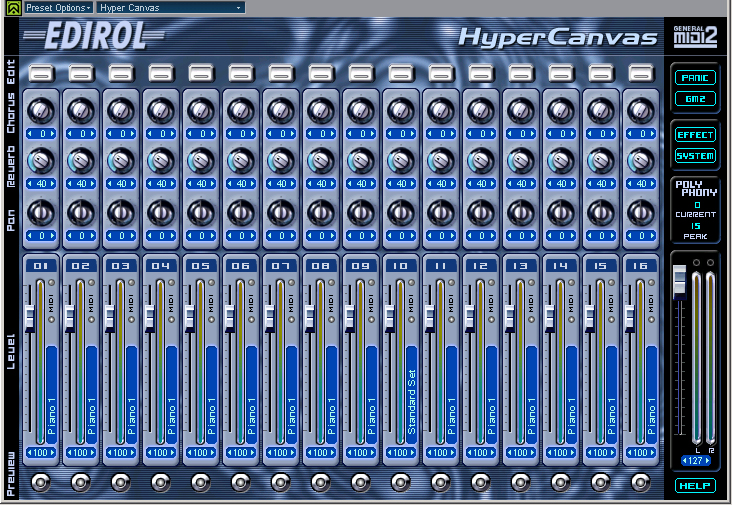Screen dimensions: 732x505
Task: Toggle the lower MIDI indicator on channel 06
Action: coord(251,320)
